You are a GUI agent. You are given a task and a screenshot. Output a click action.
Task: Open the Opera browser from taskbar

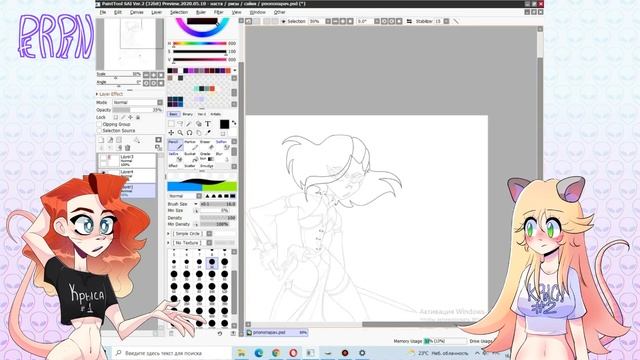(x=293, y=353)
